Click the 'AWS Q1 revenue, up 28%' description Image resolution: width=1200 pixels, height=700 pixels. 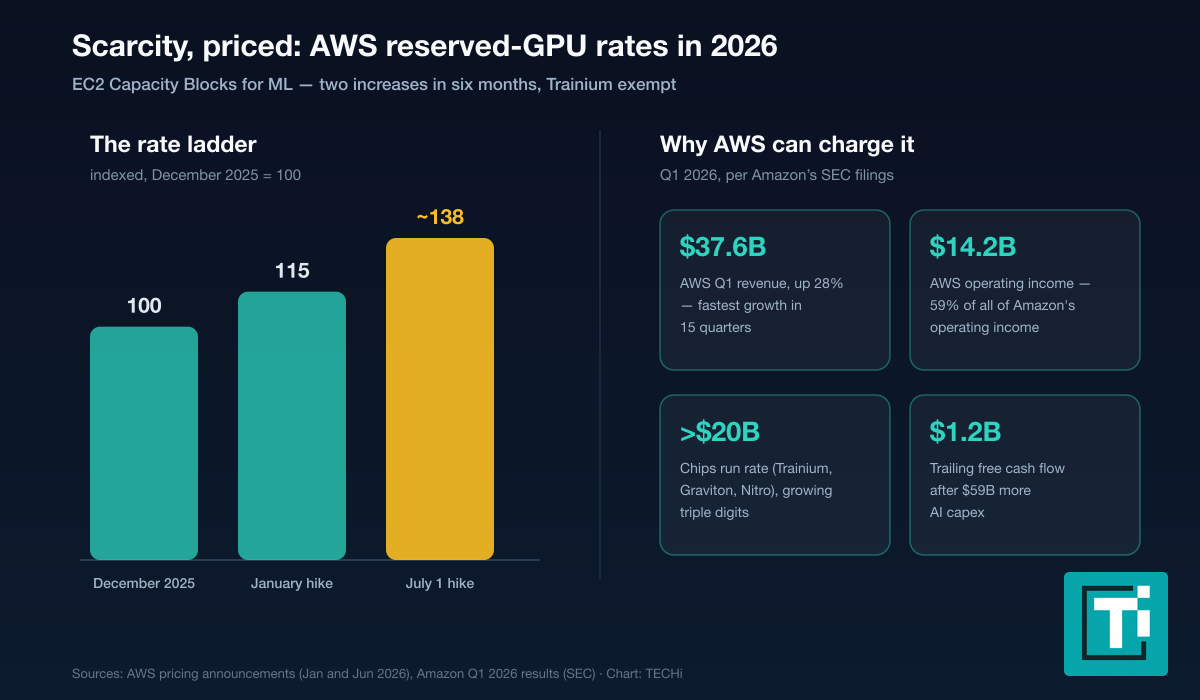(x=761, y=305)
